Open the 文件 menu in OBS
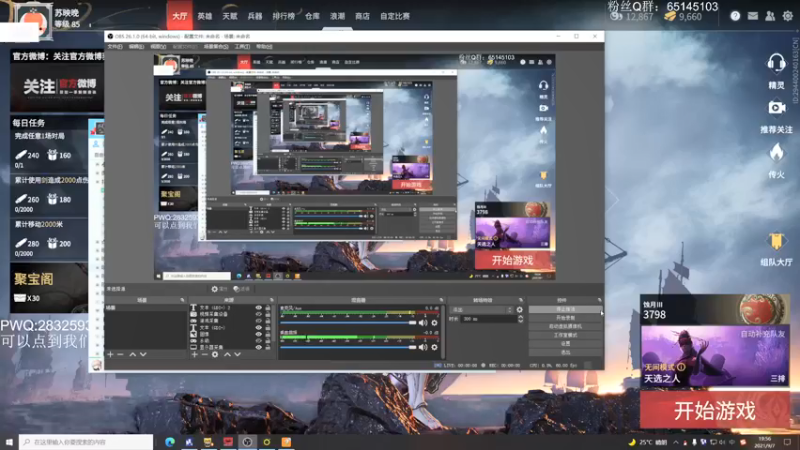Screen dimensions: 800x450 click(x=114, y=46)
